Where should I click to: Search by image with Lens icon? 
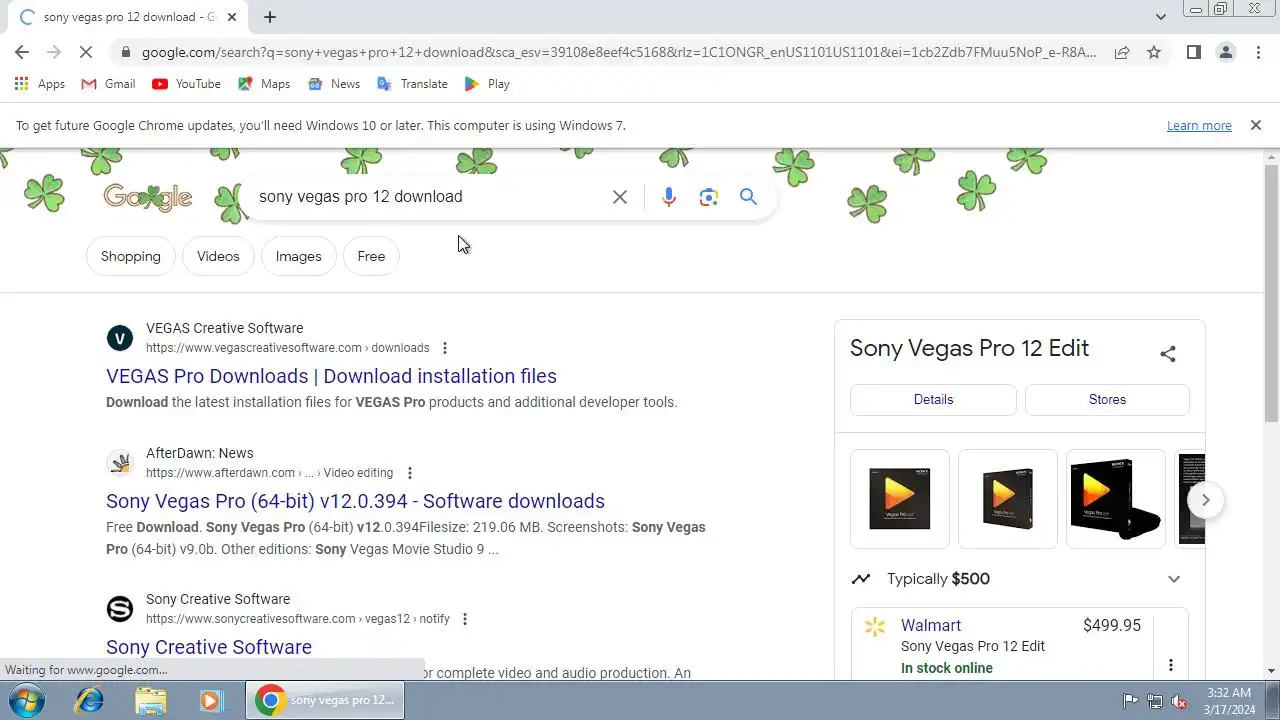(x=709, y=197)
